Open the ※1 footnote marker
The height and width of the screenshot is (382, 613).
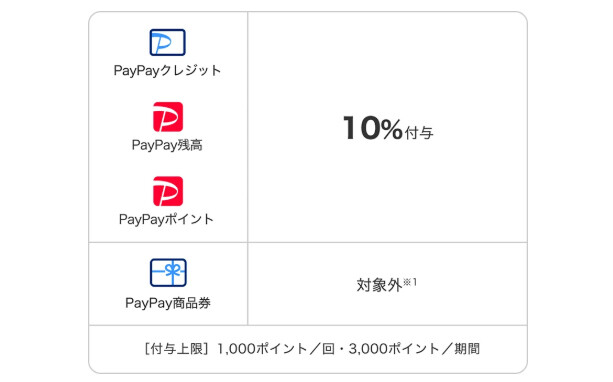[410, 282]
